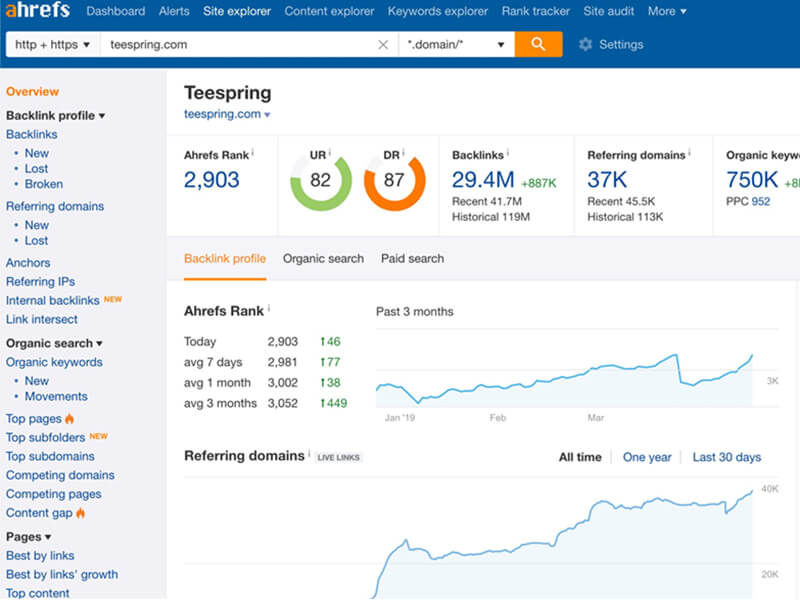Open Broken backlinks in the sidebar
The width and height of the screenshot is (800, 600).
tap(44, 184)
